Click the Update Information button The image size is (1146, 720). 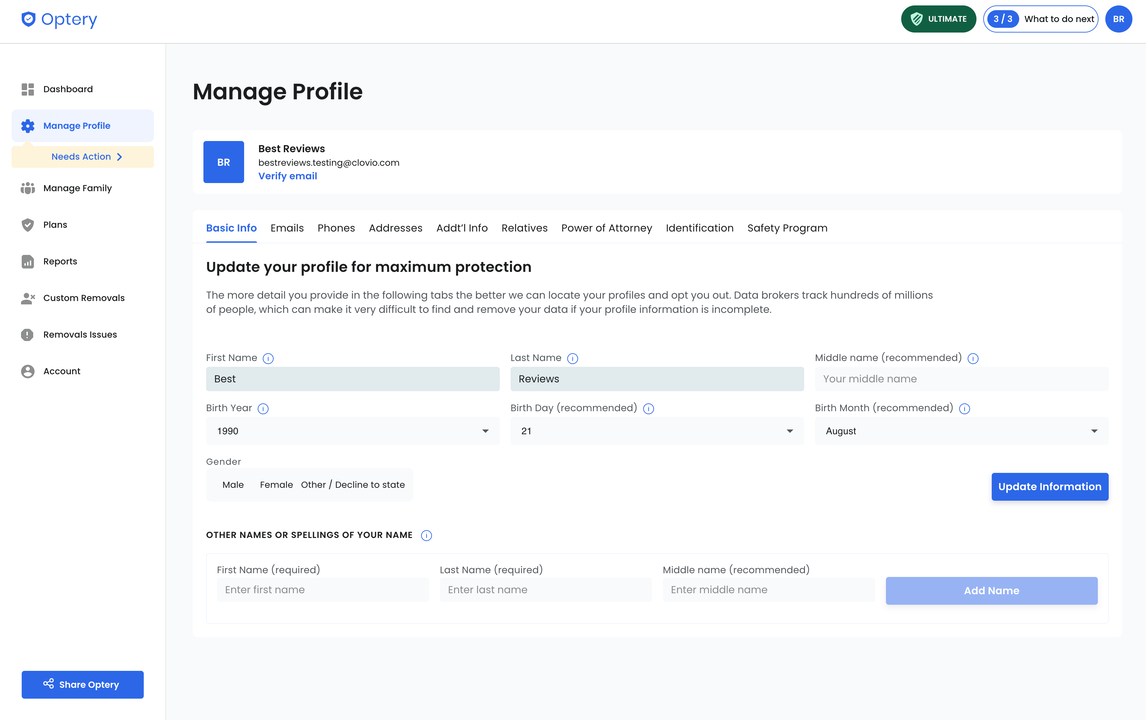(x=1049, y=487)
